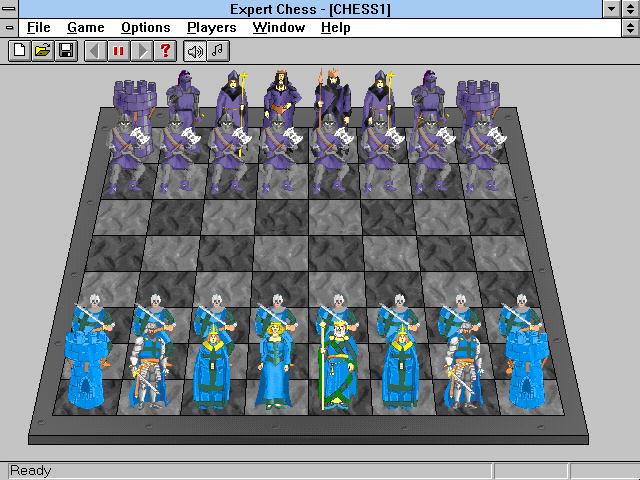
Task: Select the blue king piece
Action: point(338,364)
